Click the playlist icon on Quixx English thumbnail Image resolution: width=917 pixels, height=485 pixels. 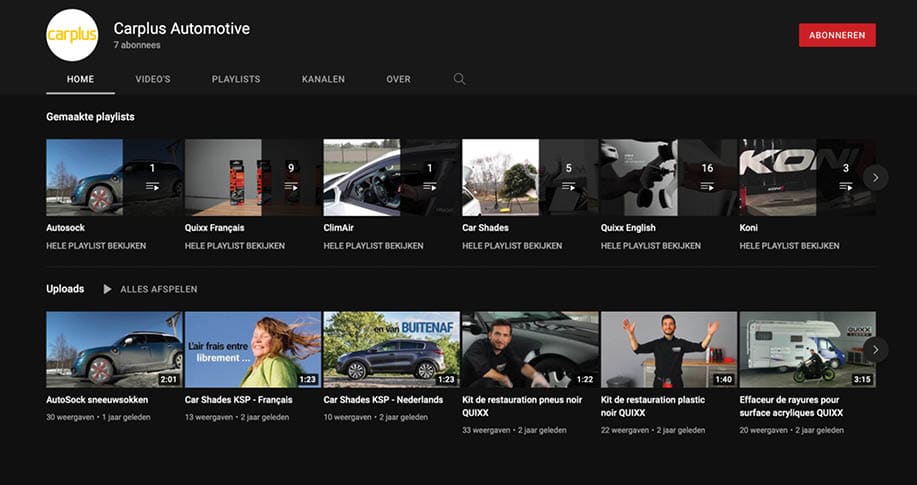[706, 187]
